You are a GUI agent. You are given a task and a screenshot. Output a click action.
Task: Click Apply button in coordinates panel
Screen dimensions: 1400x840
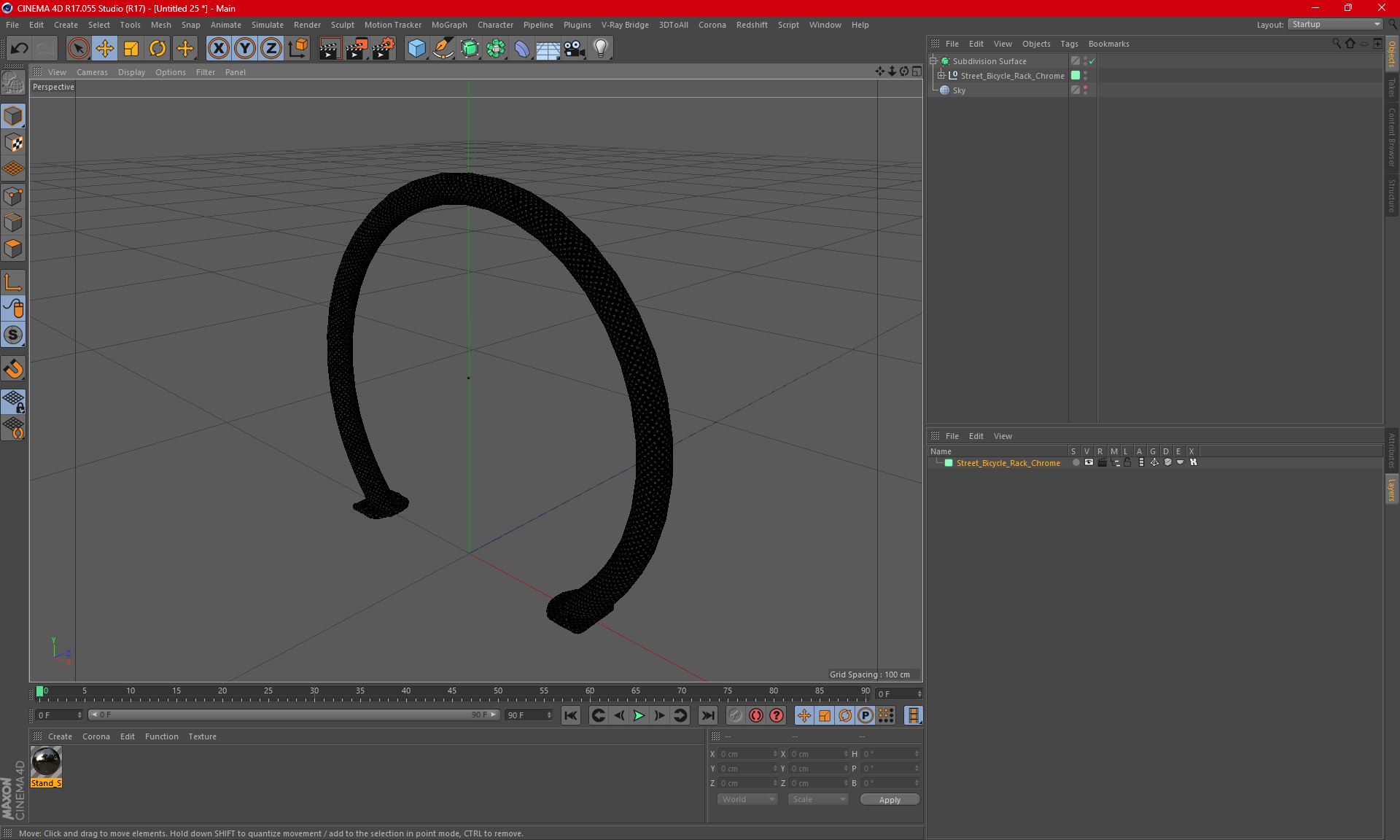[888, 799]
